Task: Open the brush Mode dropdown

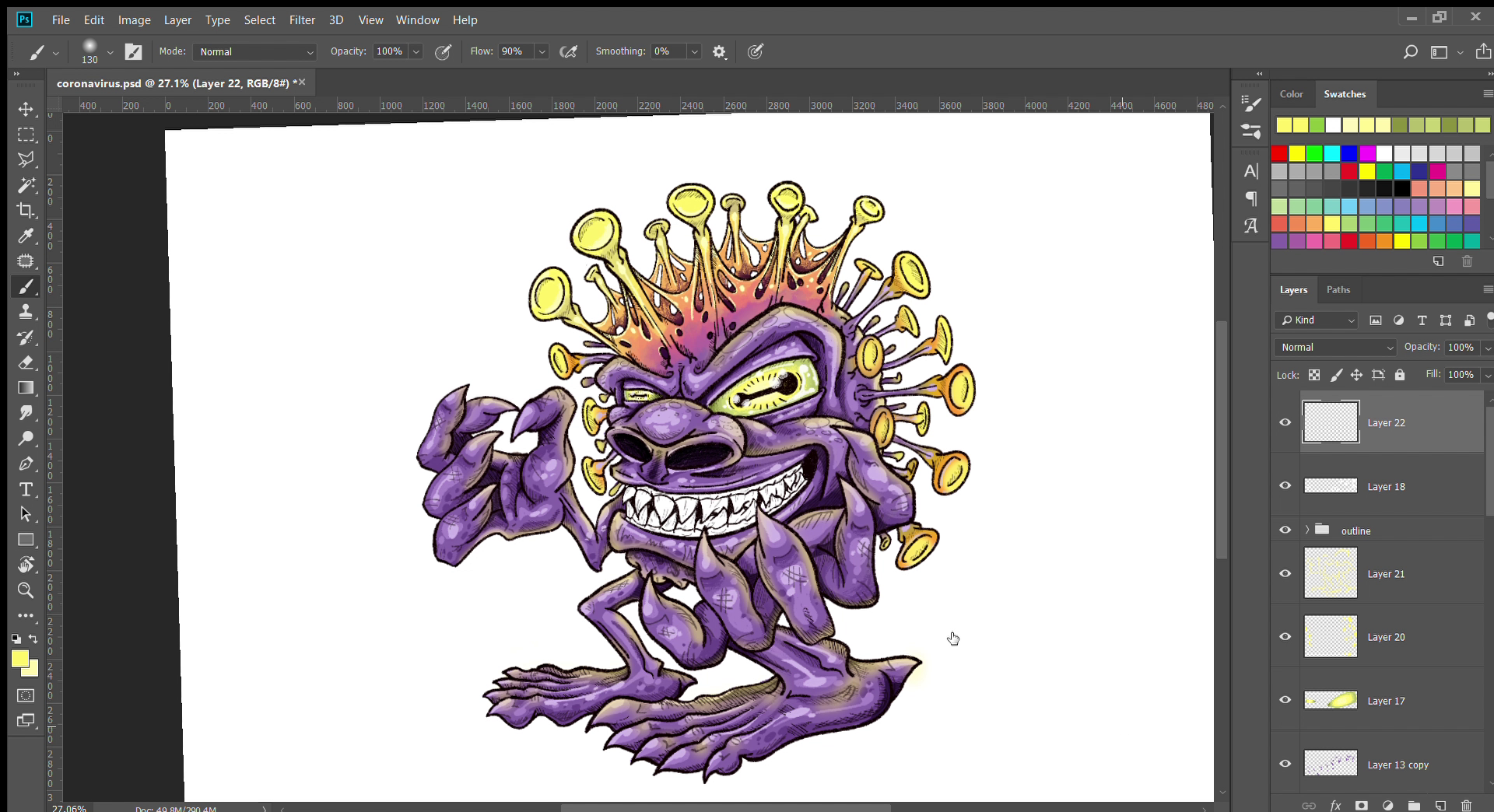Action: [254, 52]
